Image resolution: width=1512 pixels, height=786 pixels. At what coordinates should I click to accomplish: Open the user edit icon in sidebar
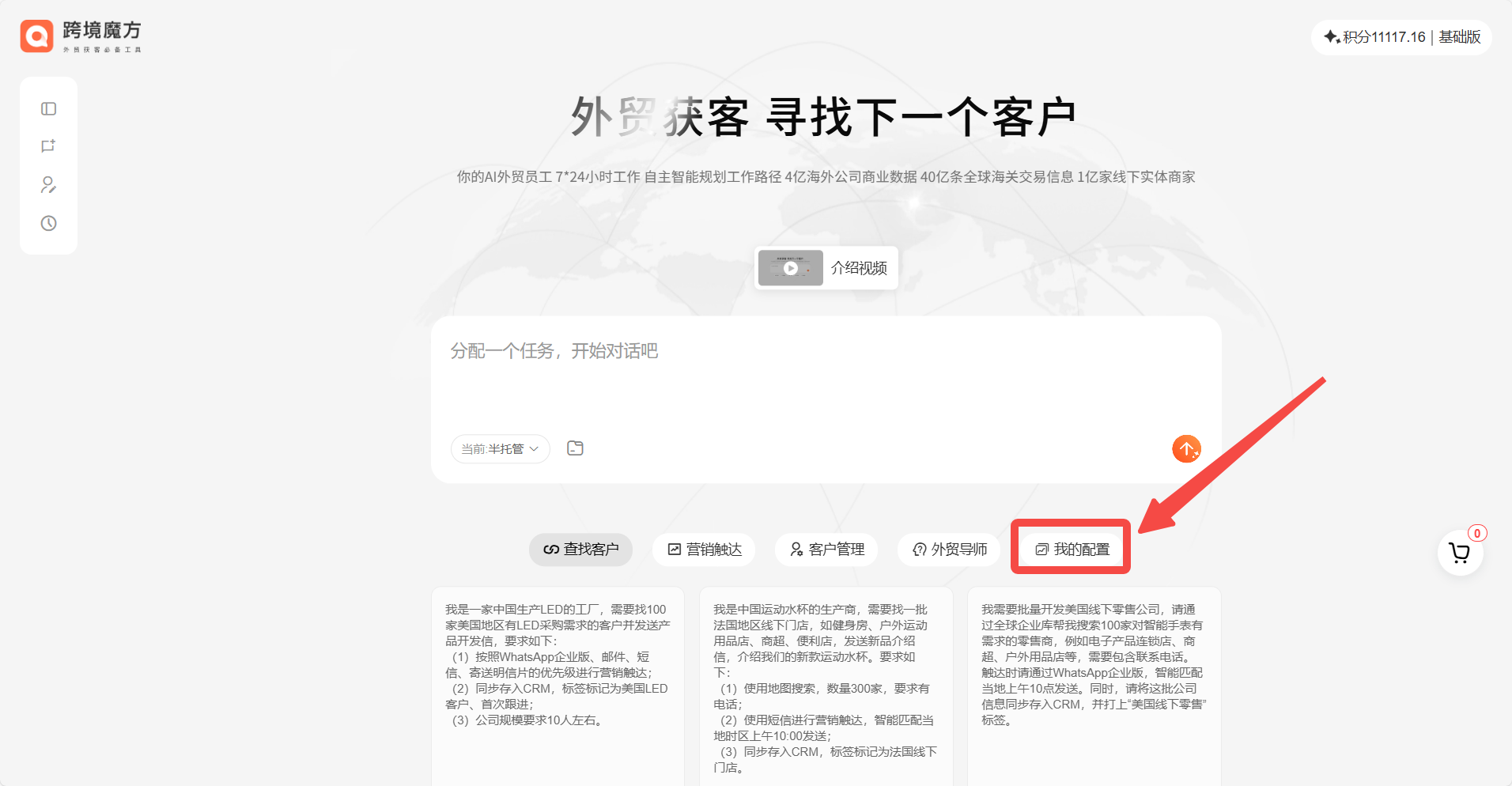pyautogui.click(x=48, y=185)
